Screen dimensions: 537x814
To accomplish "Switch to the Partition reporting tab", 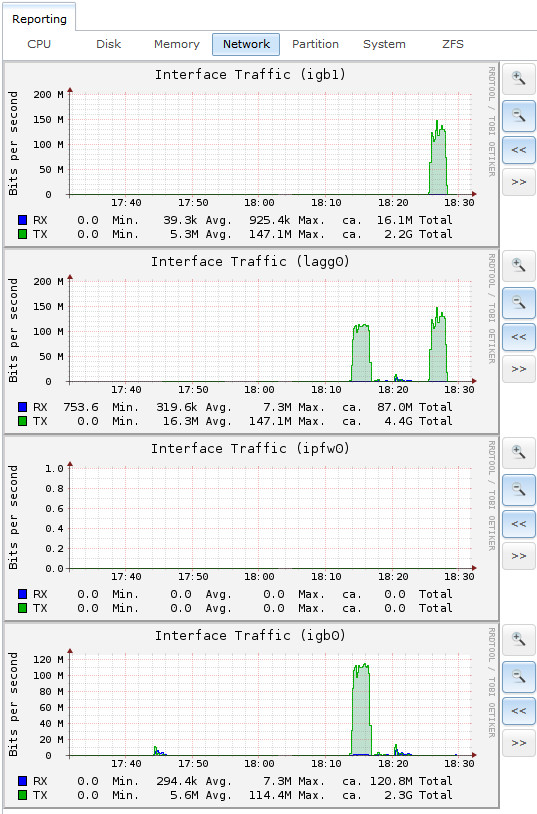I will pos(315,44).
